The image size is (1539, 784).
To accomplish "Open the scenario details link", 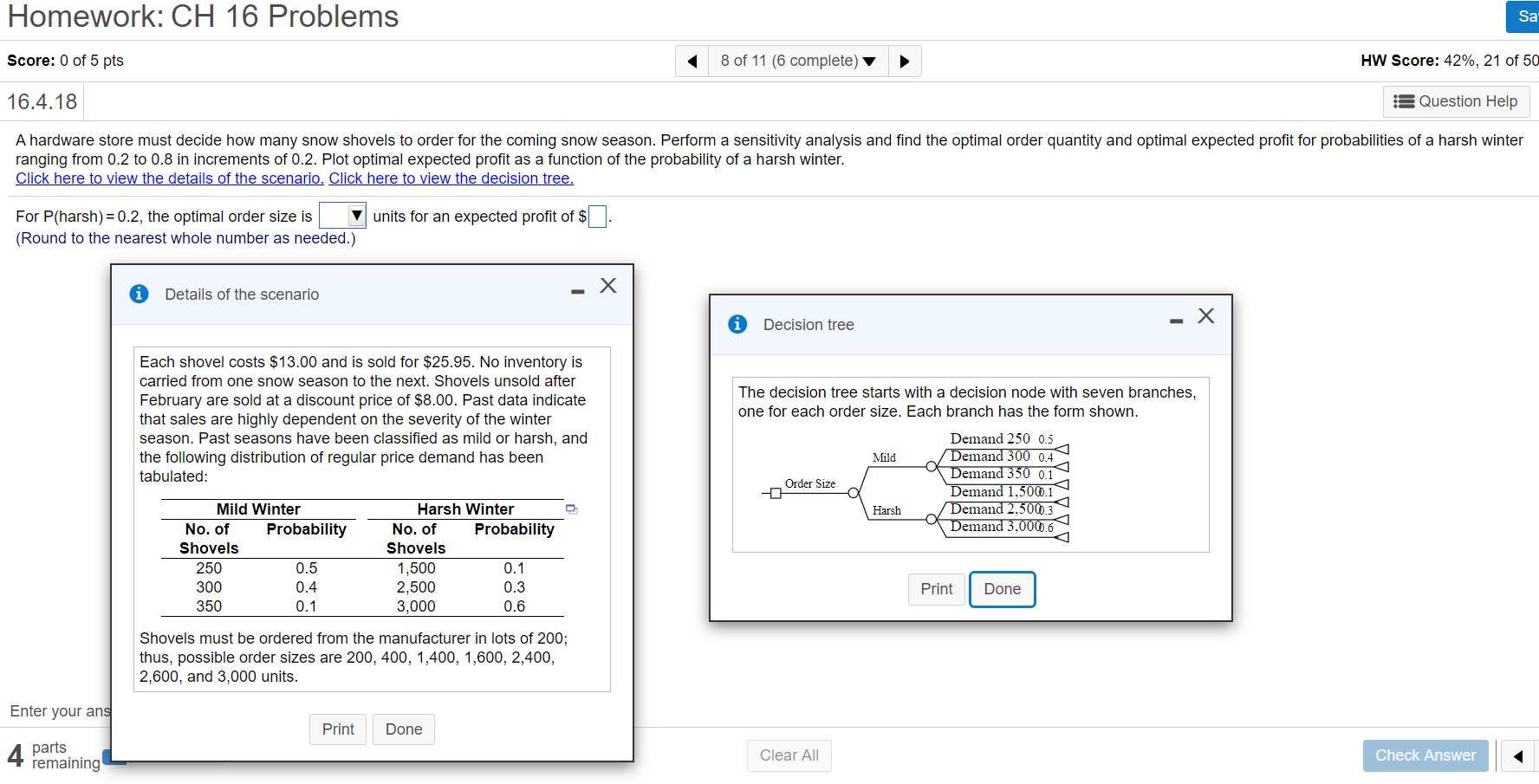I will pyautogui.click(x=169, y=178).
